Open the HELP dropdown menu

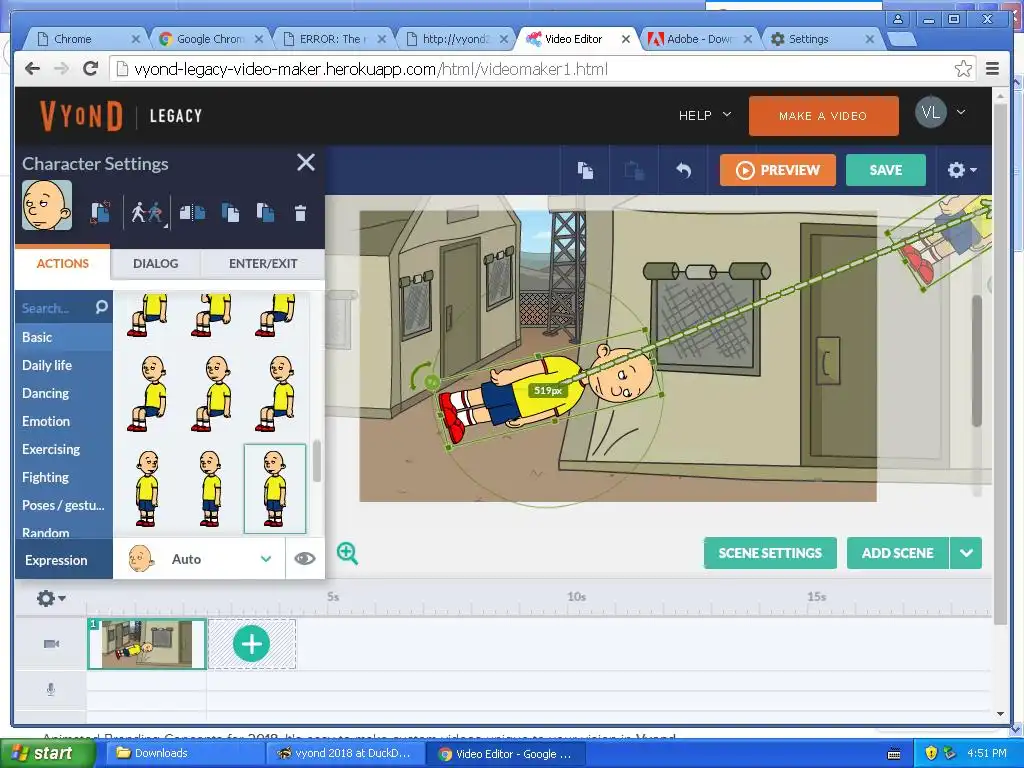coord(705,116)
